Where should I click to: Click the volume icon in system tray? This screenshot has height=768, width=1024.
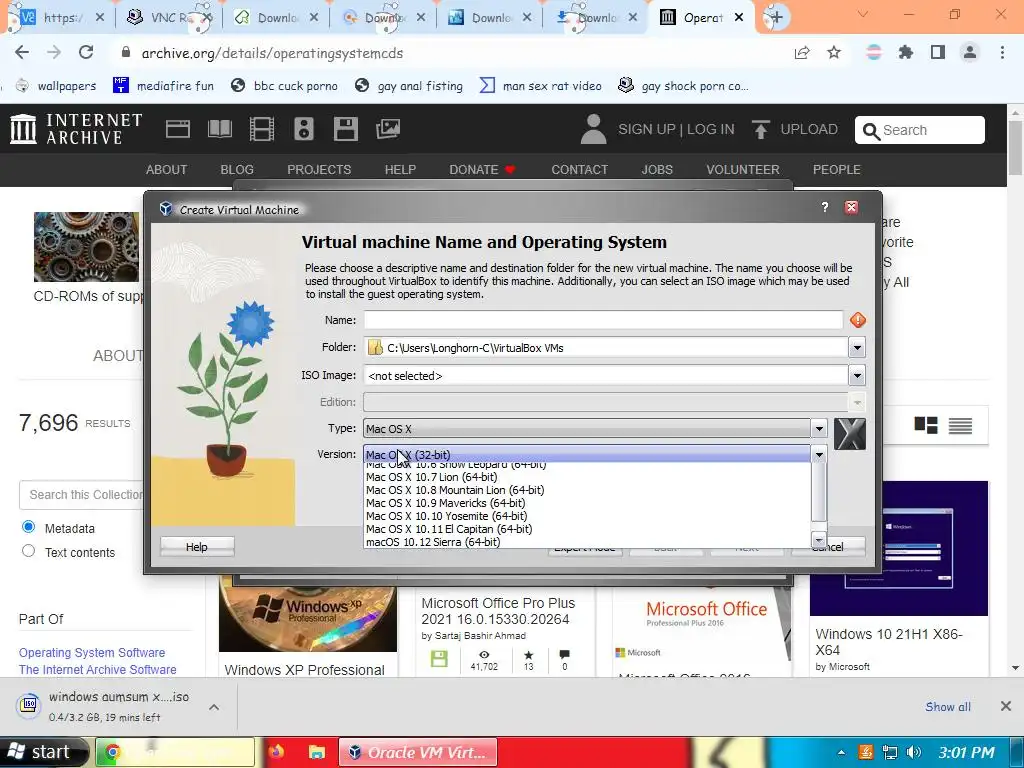(914, 752)
